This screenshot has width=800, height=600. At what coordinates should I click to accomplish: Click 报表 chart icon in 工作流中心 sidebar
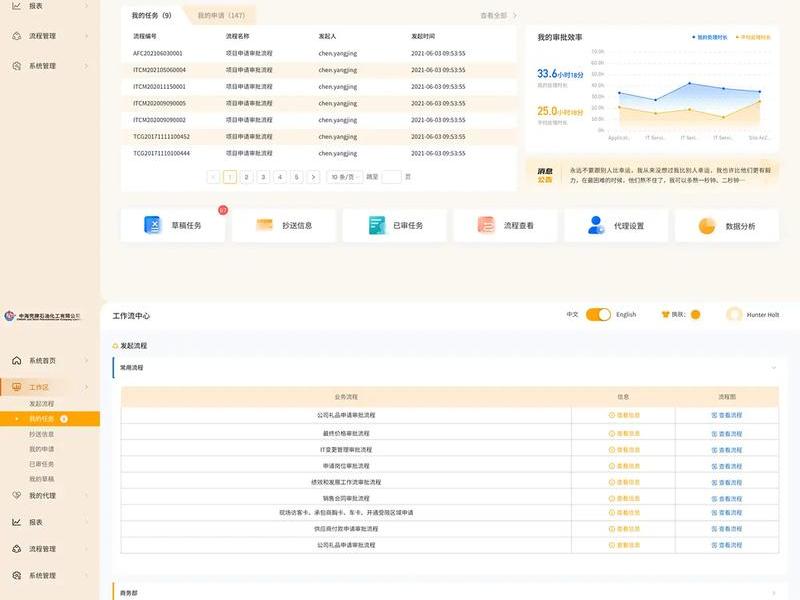click(x=16, y=522)
